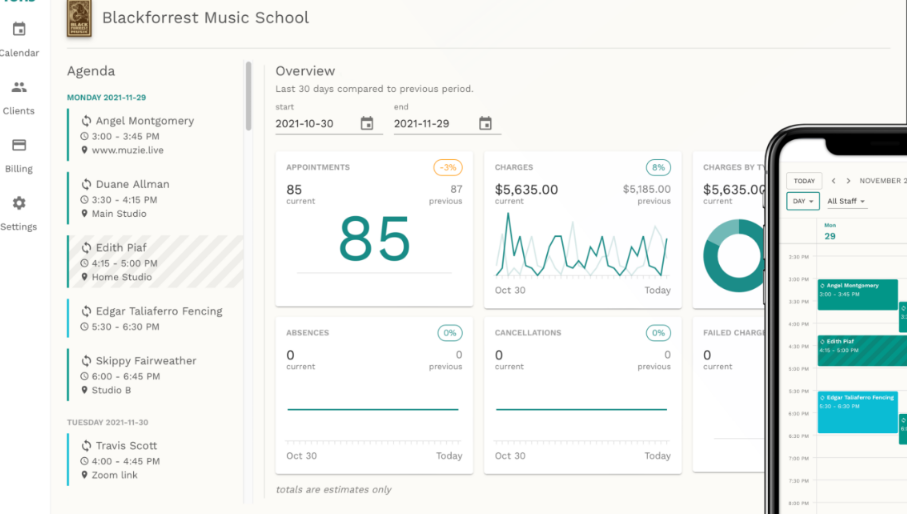Click the -3% badge on Appointments card

pyautogui.click(x=448, y=168)
